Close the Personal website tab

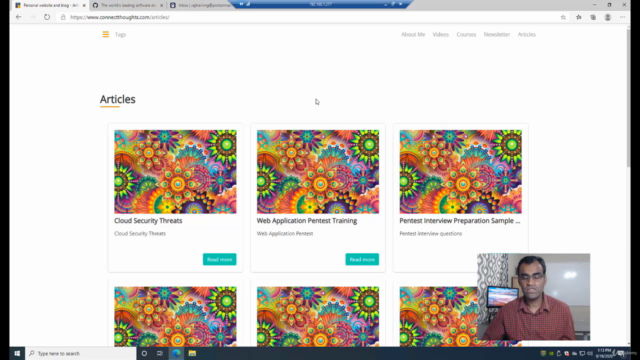84,5
